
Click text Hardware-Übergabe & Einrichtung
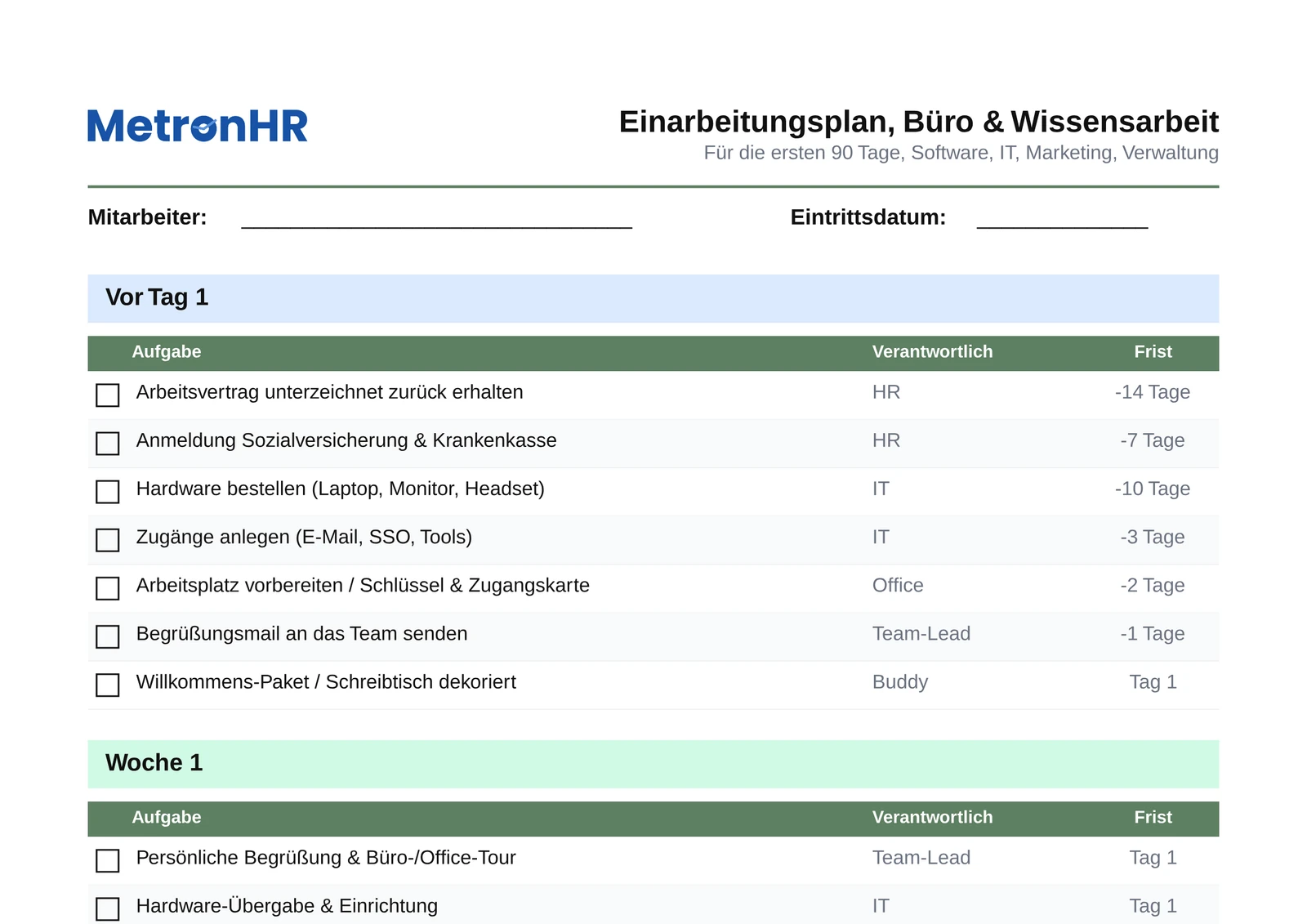(x=287, y=905)
